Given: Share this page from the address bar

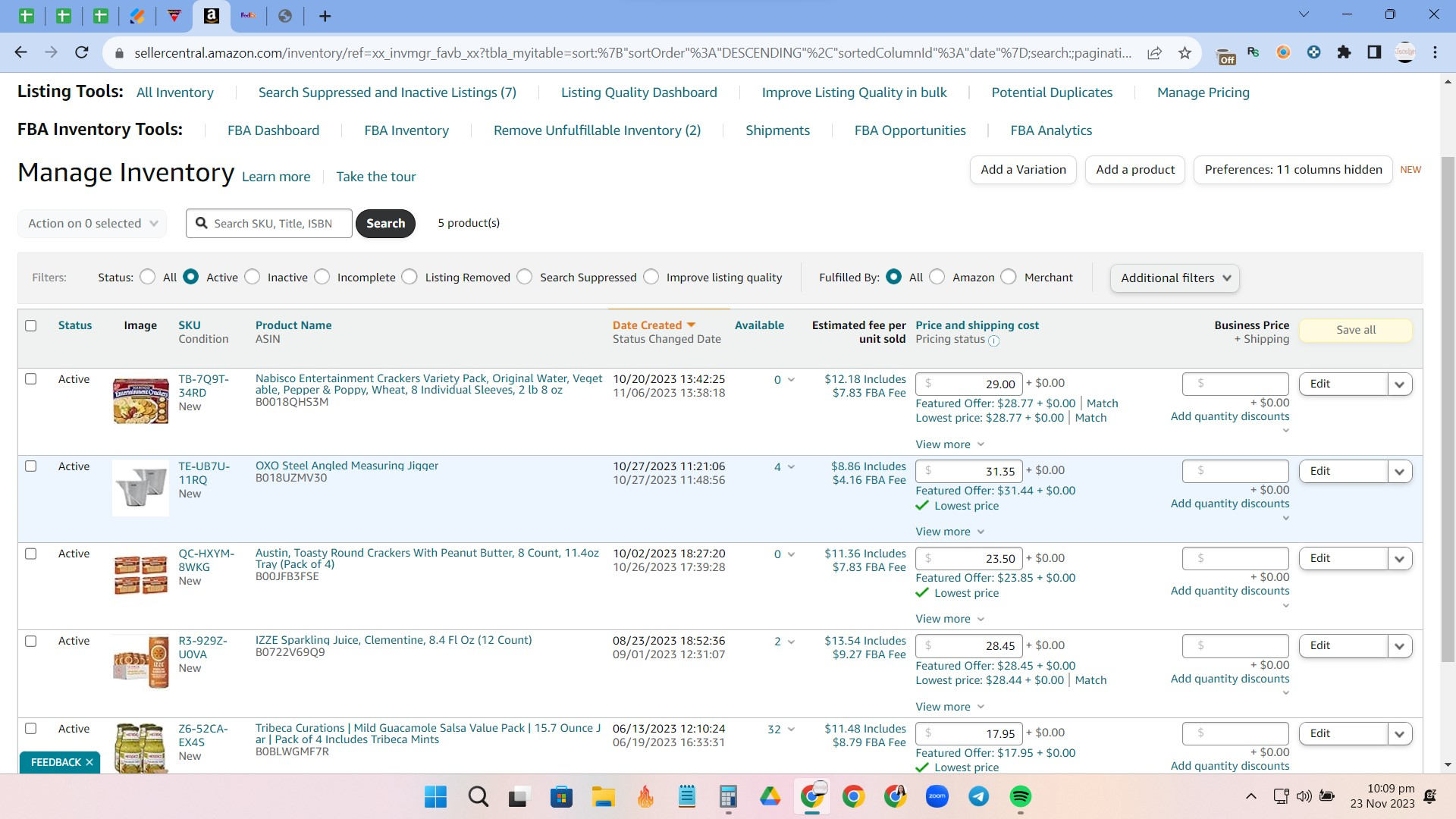Looking at the screenshot, I should pos(1155,52).
